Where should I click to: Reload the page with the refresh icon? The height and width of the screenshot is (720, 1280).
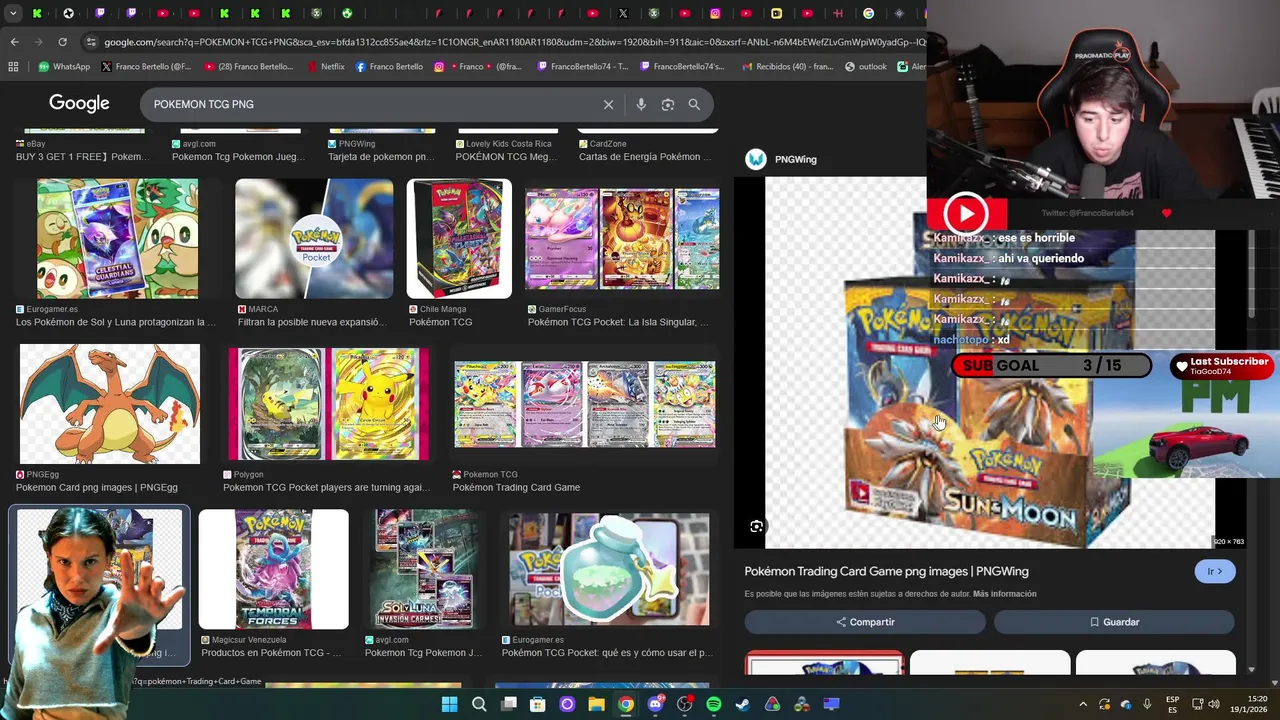click(x=62, y=42)
